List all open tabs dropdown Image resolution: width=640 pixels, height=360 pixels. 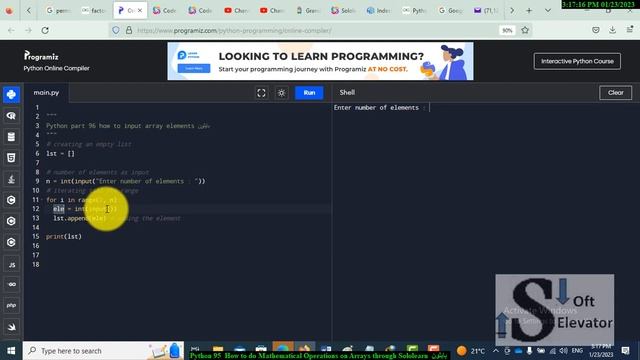(548, 11)
